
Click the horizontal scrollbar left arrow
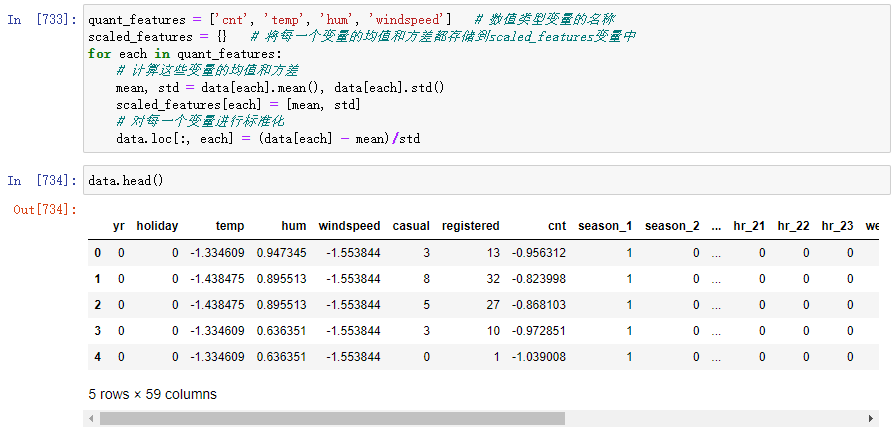coord(91,419)
